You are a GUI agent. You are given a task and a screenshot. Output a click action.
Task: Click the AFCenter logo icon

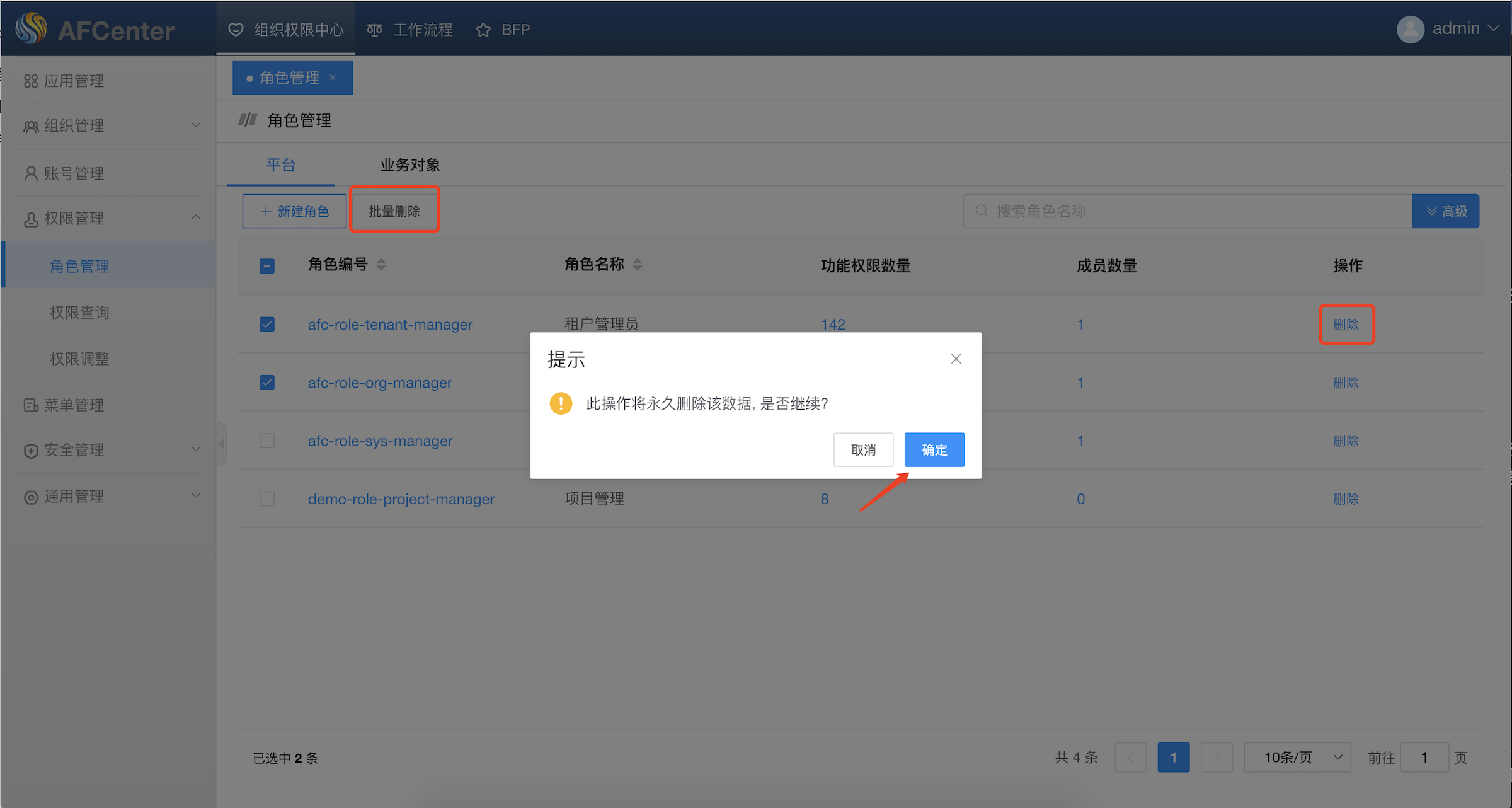[31, 28]
